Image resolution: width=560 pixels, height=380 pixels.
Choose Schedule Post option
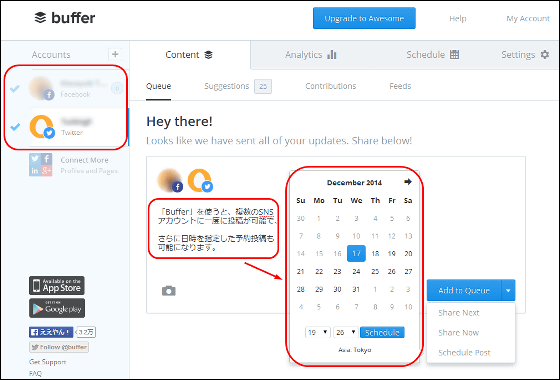pyautogui.click(x=464, y=352)
